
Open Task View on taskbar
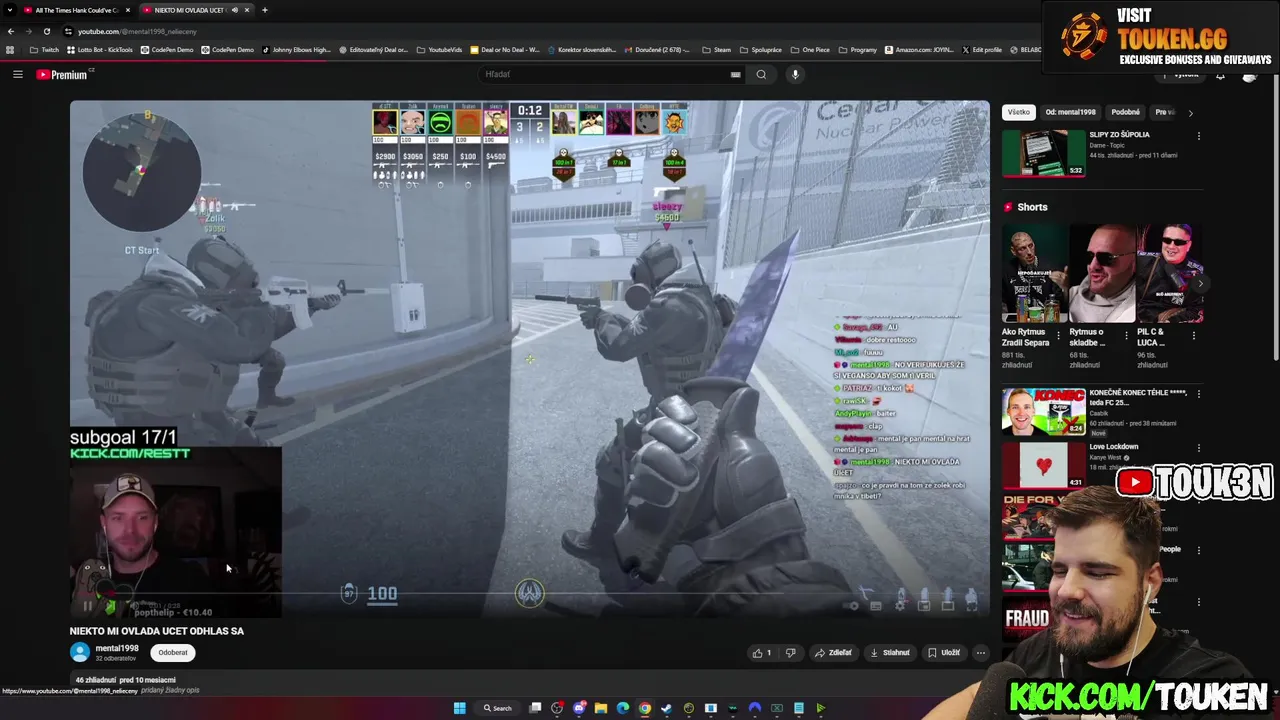click(x=535, y=708)
